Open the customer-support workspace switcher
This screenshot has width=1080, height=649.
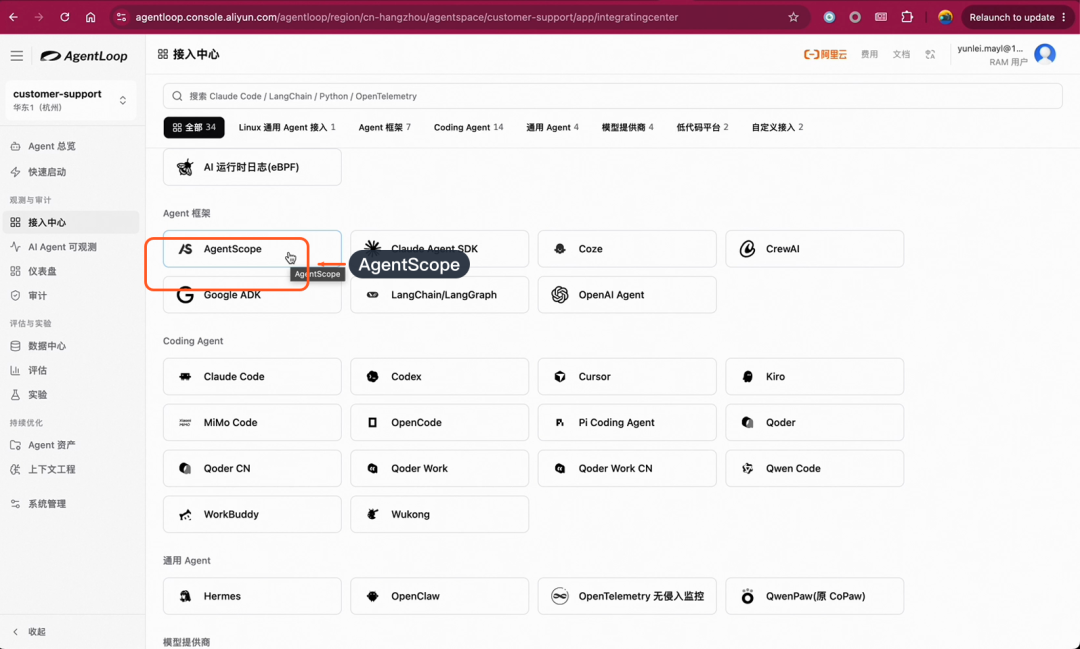pos(70,100)
